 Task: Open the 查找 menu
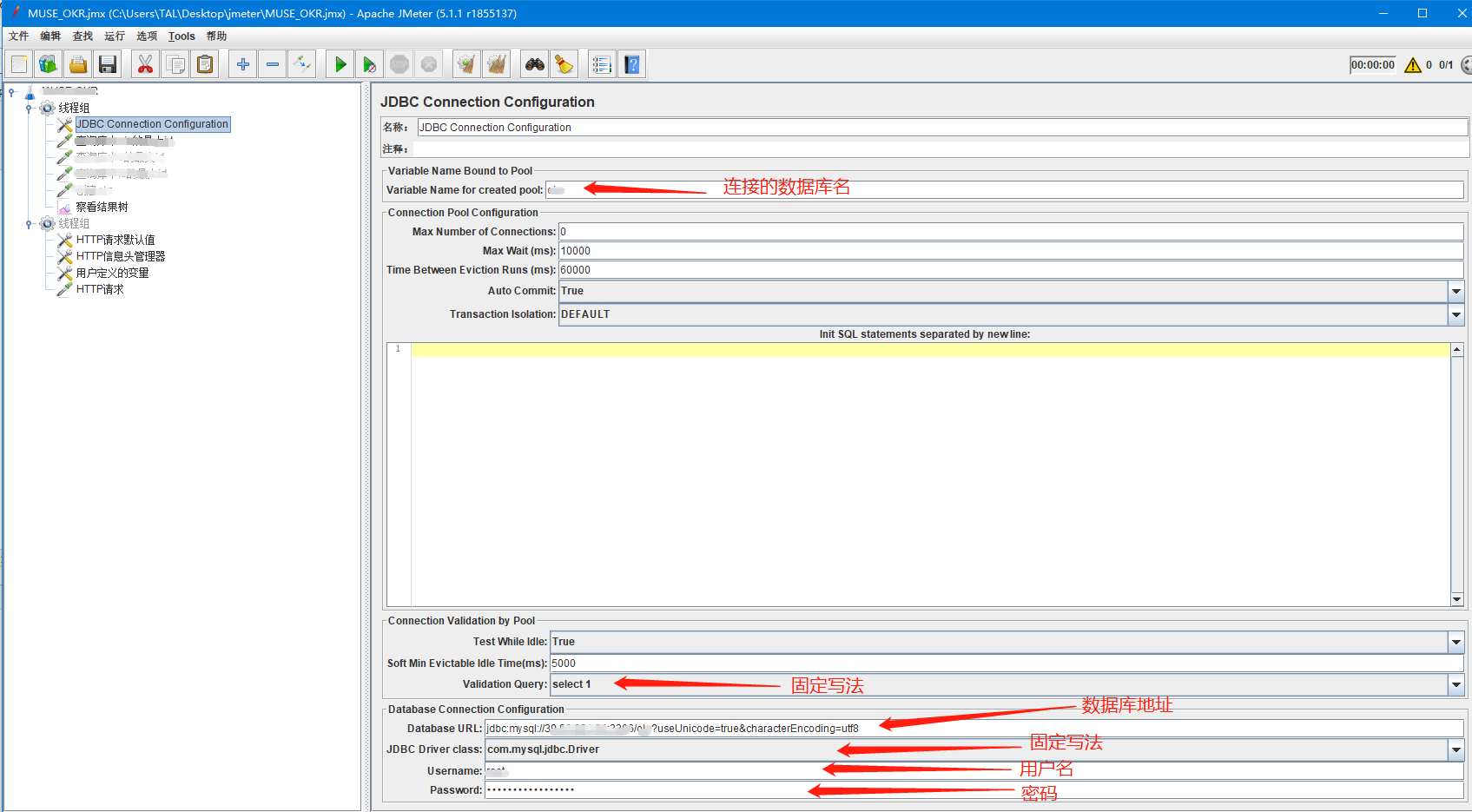coord(83,36)
